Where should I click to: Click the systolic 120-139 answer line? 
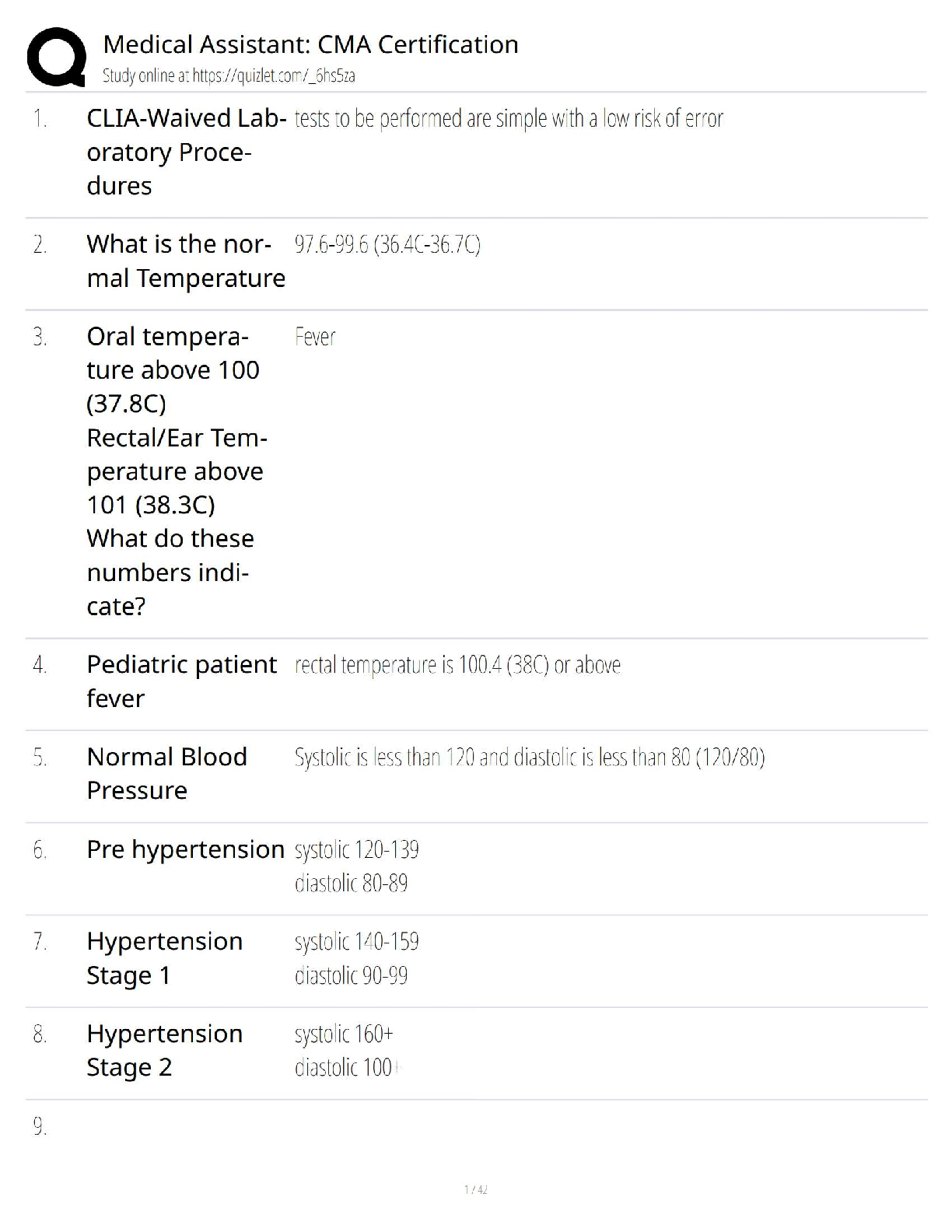(356, 849)
